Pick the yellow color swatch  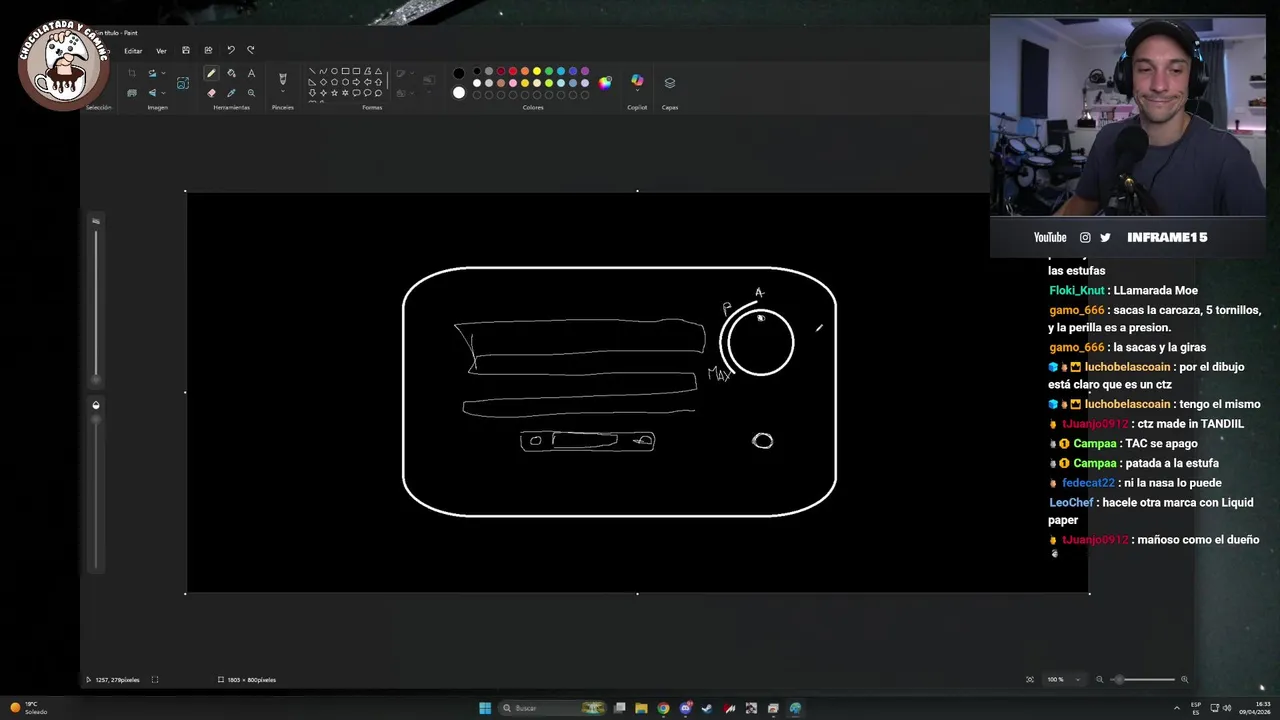[x=537, y=71]
